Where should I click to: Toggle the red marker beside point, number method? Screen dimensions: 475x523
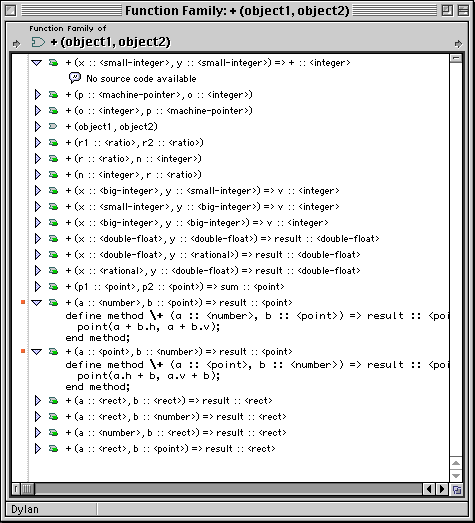click(23, 351)
